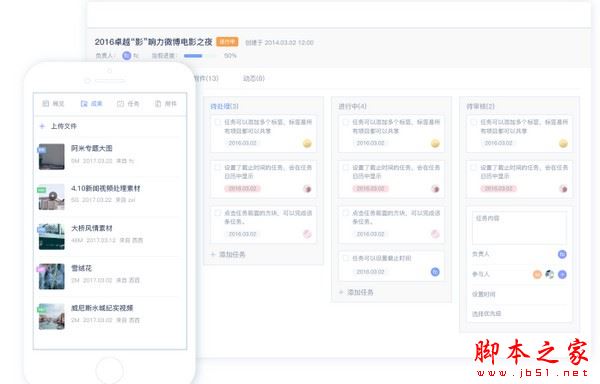
Task: Click the pink avatar on third 进行中 card
Action: pos(435,234)
